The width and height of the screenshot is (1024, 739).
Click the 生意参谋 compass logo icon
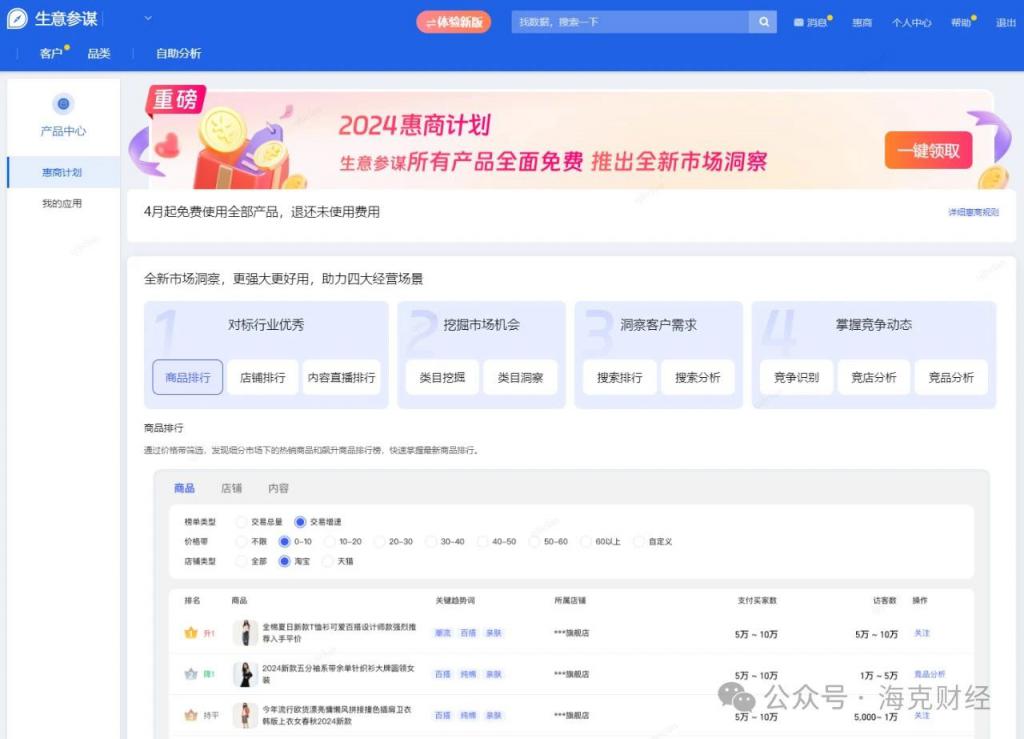17,19
